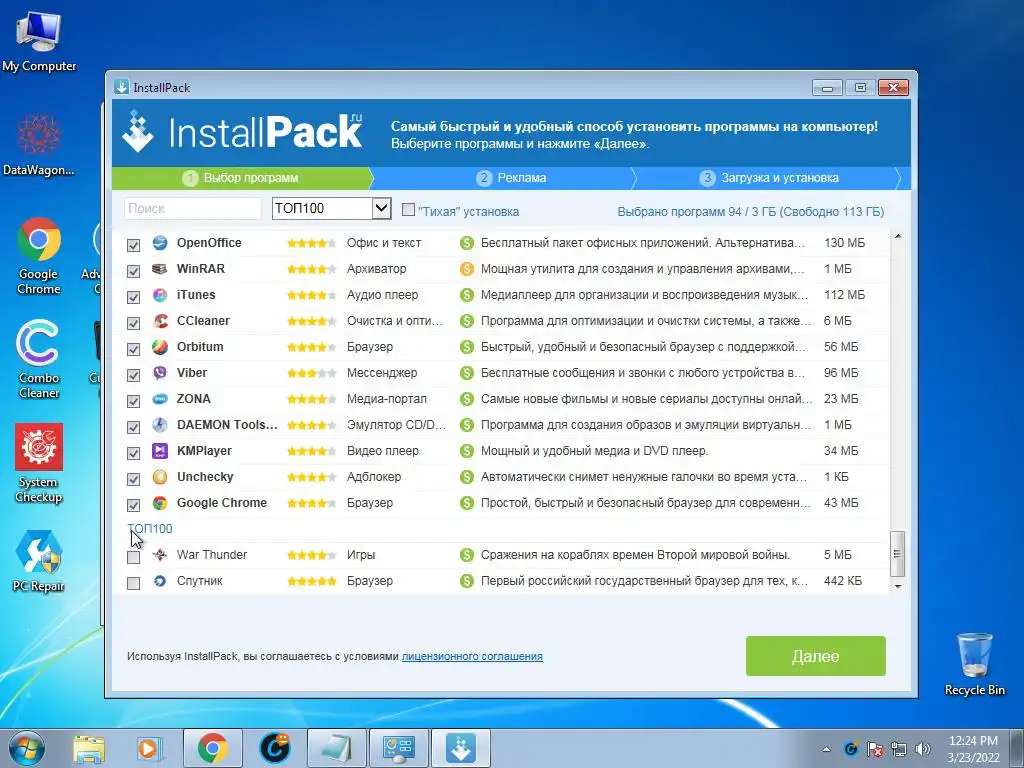
Task: Click the WinRAR program icon
Action: point(160,269)
